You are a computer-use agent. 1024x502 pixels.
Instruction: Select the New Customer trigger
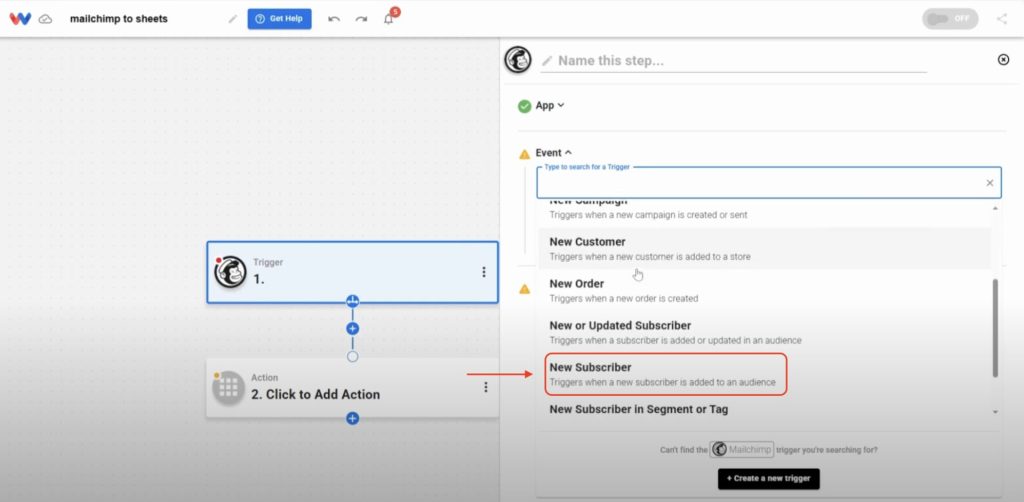(x=764, y=249)
